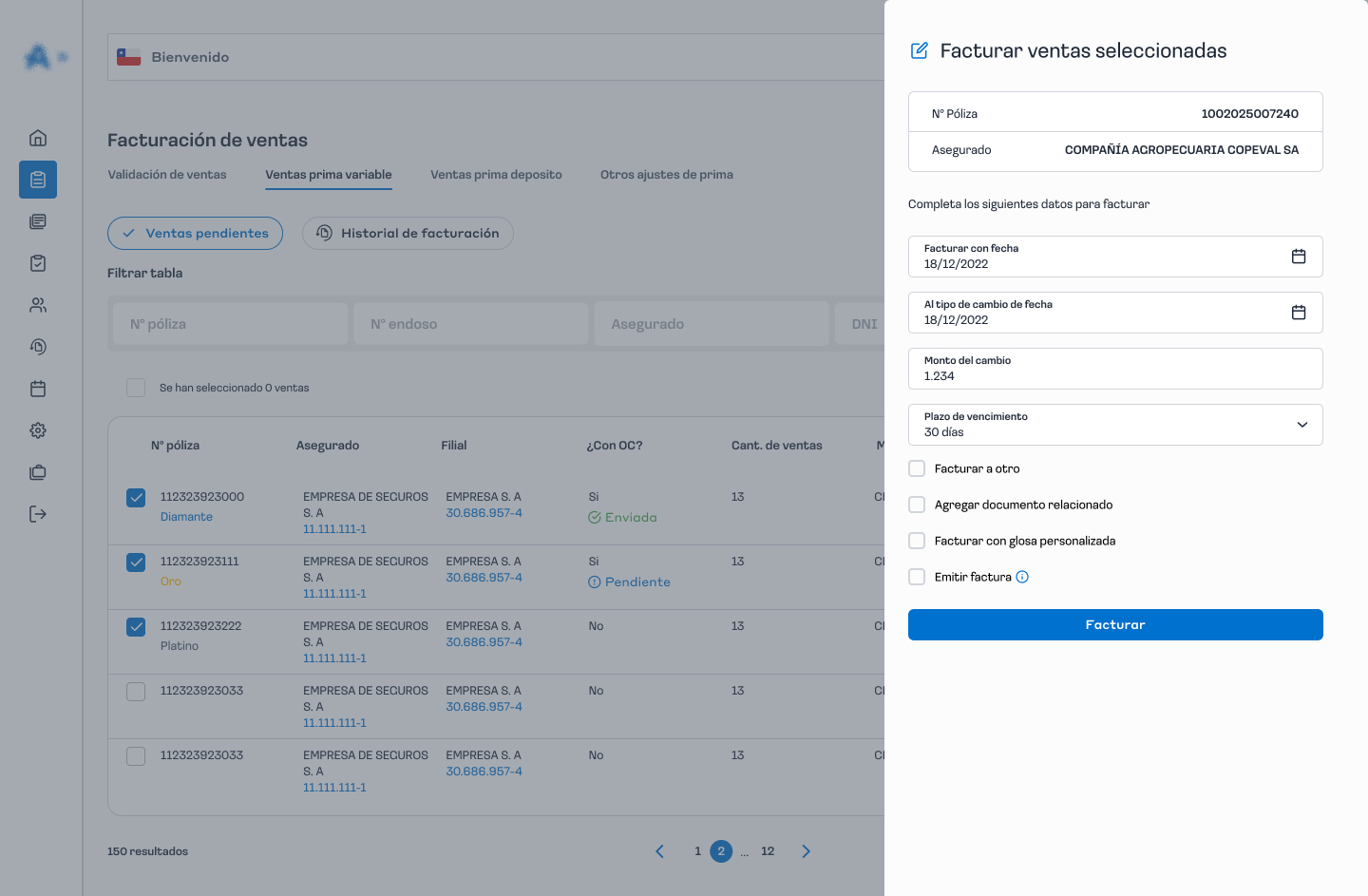The width and height of the screenshot is (1368, 896).
Task: Click the home icon in sidebar
Action: (38, 138)
